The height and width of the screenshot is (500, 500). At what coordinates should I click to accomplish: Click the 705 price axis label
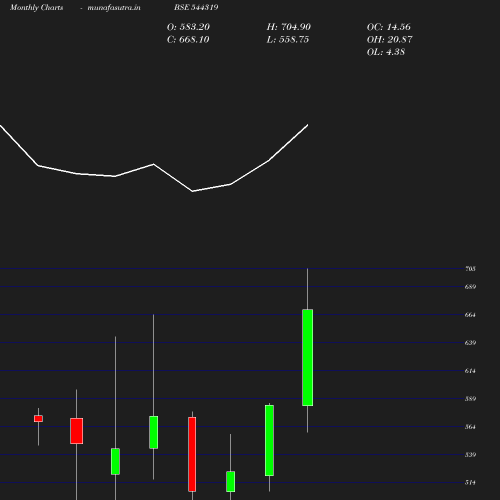click(470, 269)
